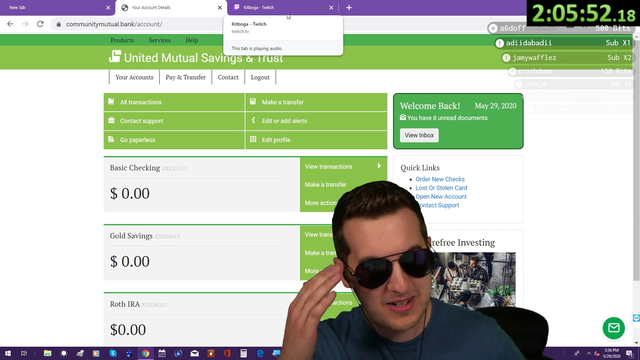
Task: Open Windows Start menu
Action: click(x=8, y=353)
